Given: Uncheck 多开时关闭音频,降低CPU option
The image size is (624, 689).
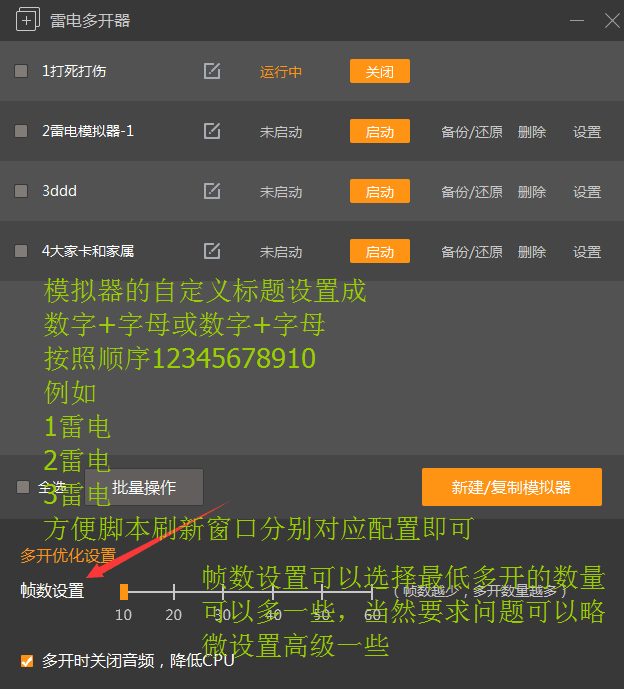Looking at the screenshot, I should click(27, 661).
